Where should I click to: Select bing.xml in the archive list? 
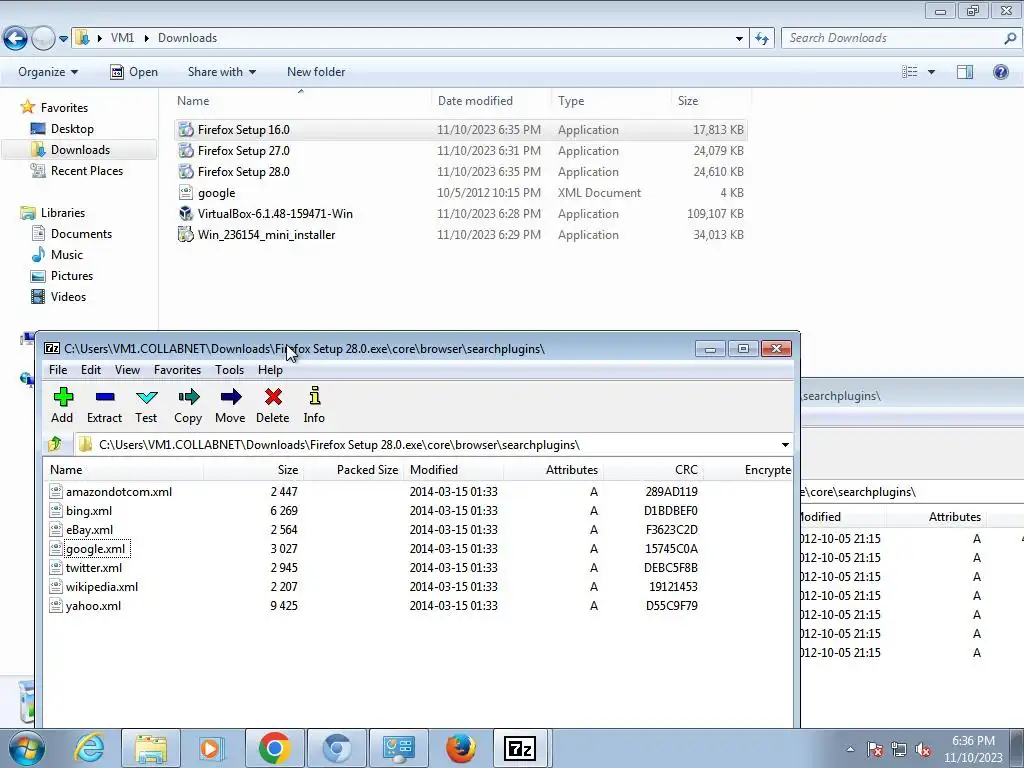point(89,511)
